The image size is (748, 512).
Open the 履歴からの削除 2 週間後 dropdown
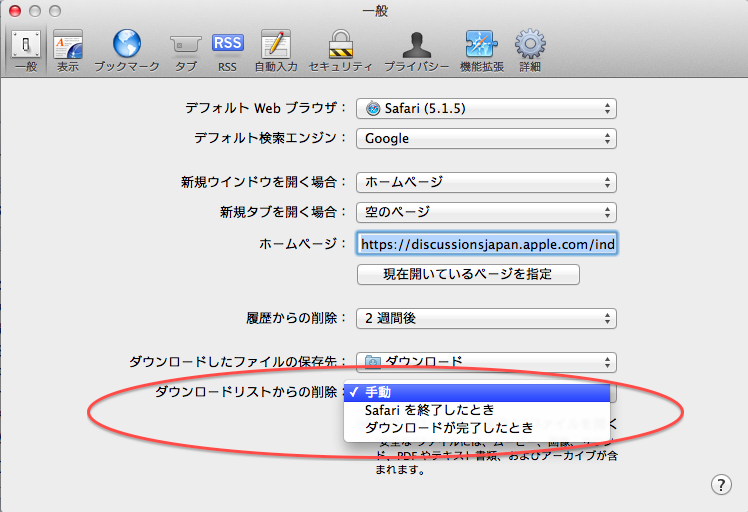(x=486, y=318)
